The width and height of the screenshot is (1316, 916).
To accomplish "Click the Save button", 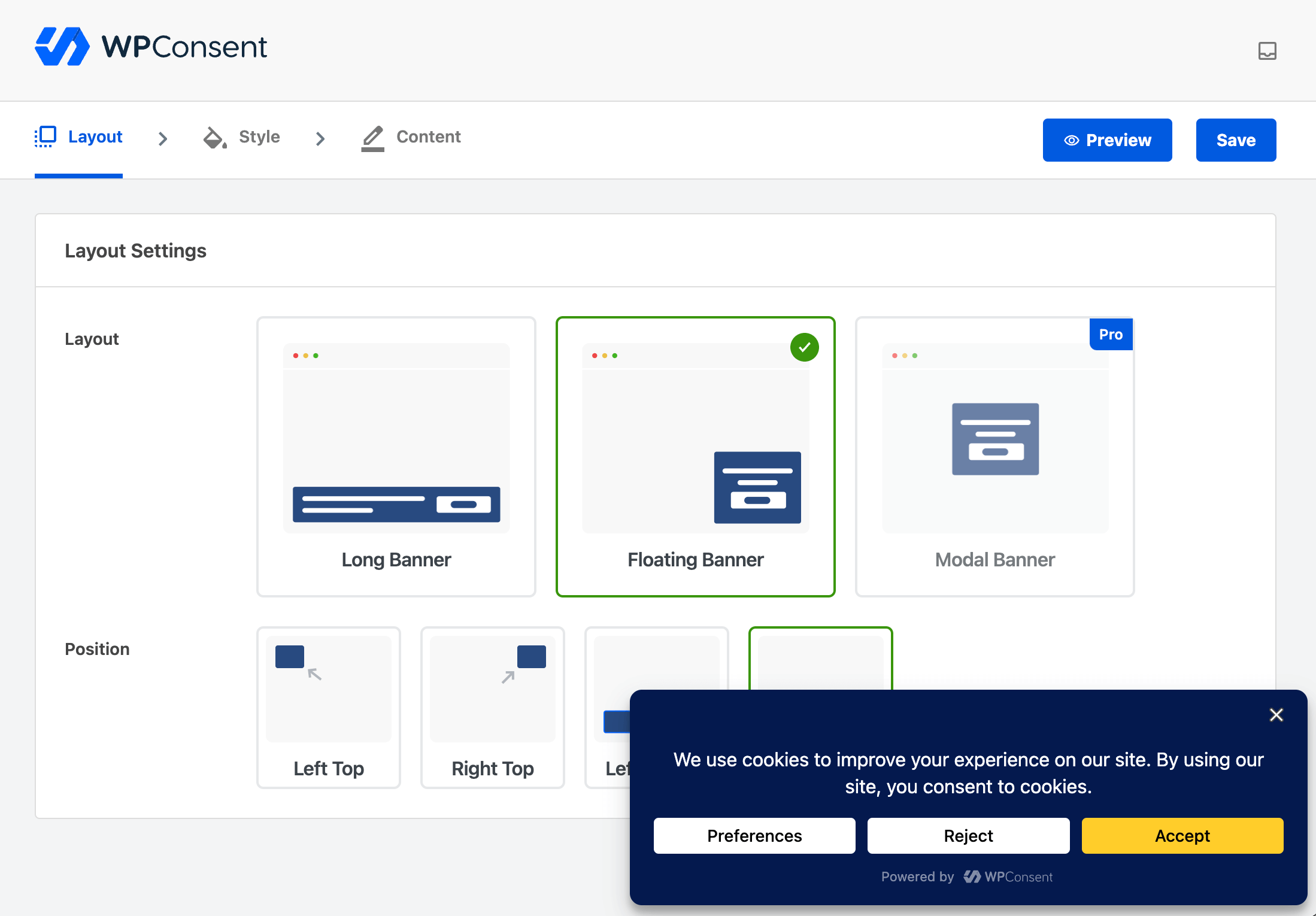I will click(1236, 140).
